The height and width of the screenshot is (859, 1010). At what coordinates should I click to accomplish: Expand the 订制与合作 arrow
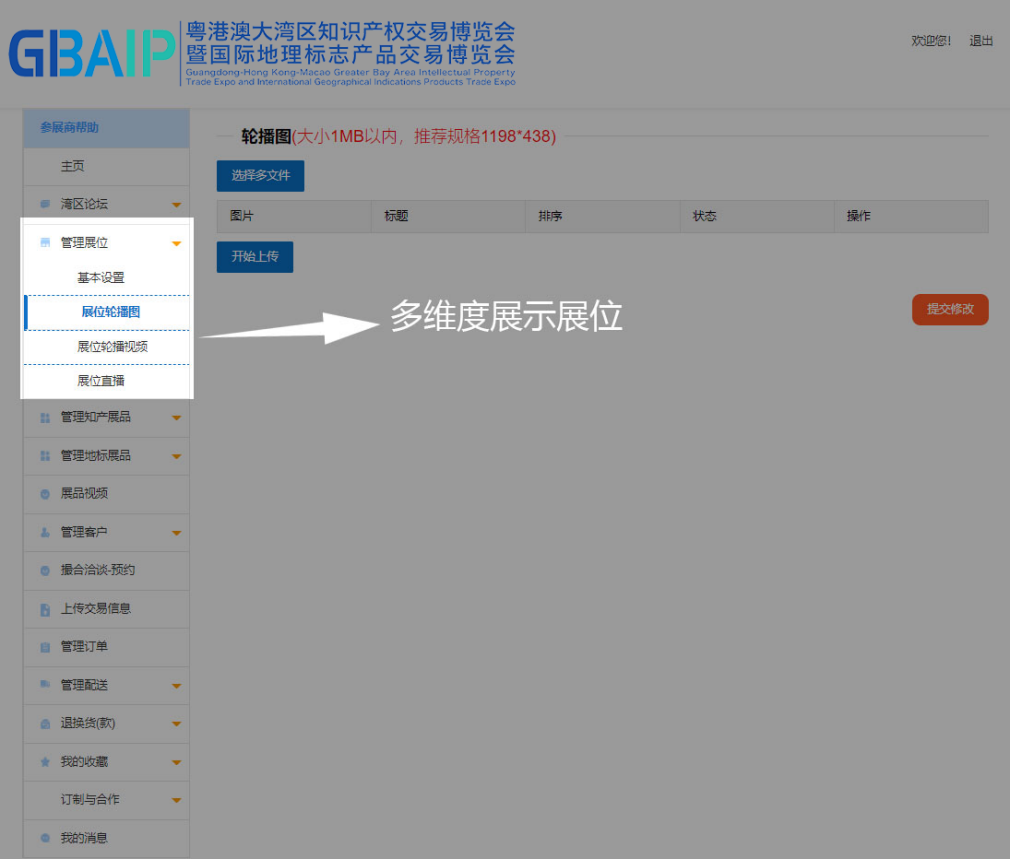pos(176,800)
